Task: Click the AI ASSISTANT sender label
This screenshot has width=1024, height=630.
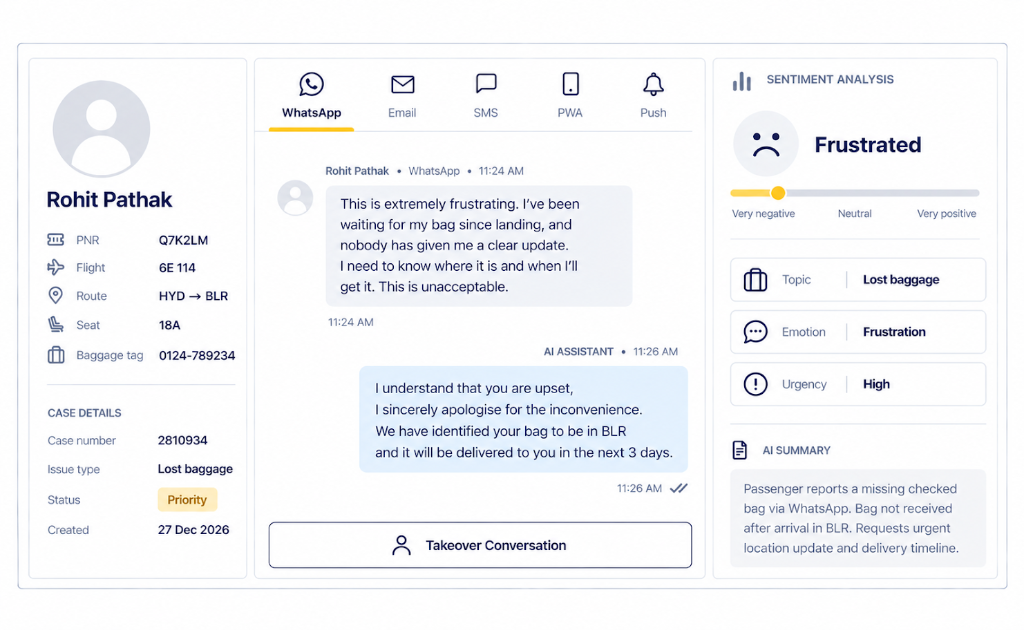Action: 578,351
